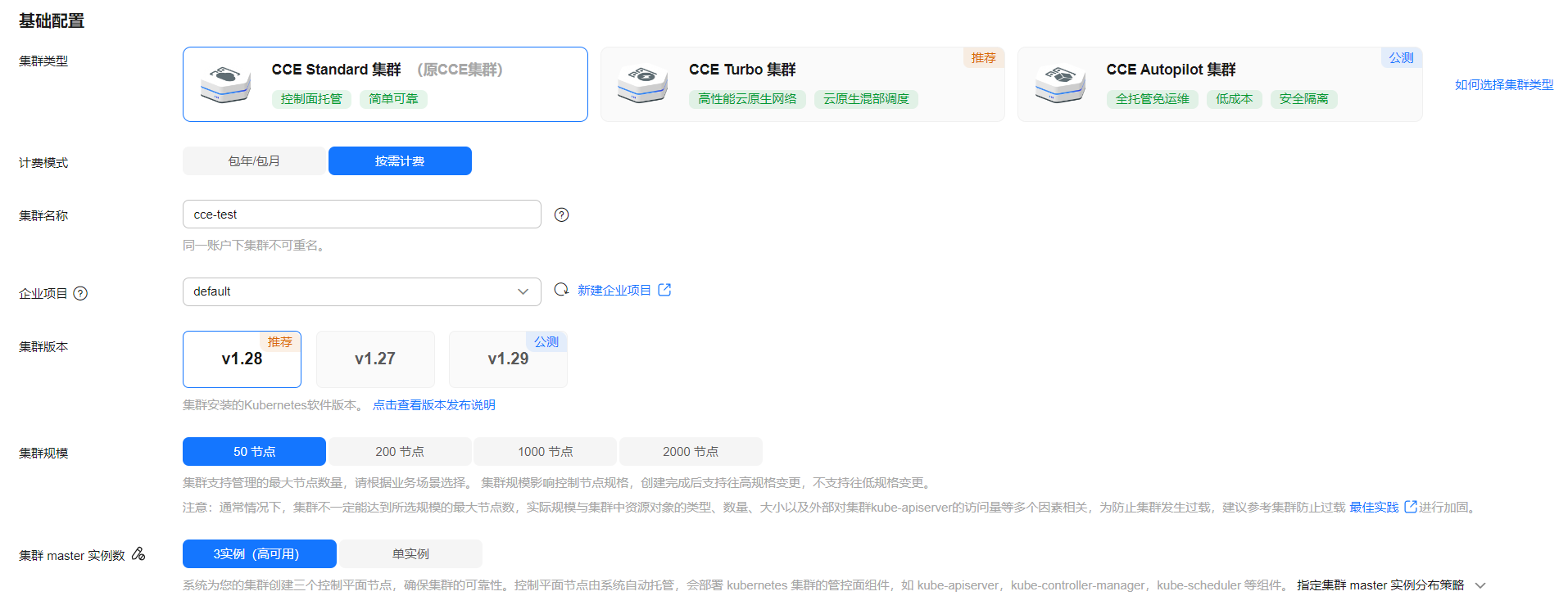1568x605 pixels.
Task: Select 200 节点 cluster scale
Action: [x=400, y=452]
